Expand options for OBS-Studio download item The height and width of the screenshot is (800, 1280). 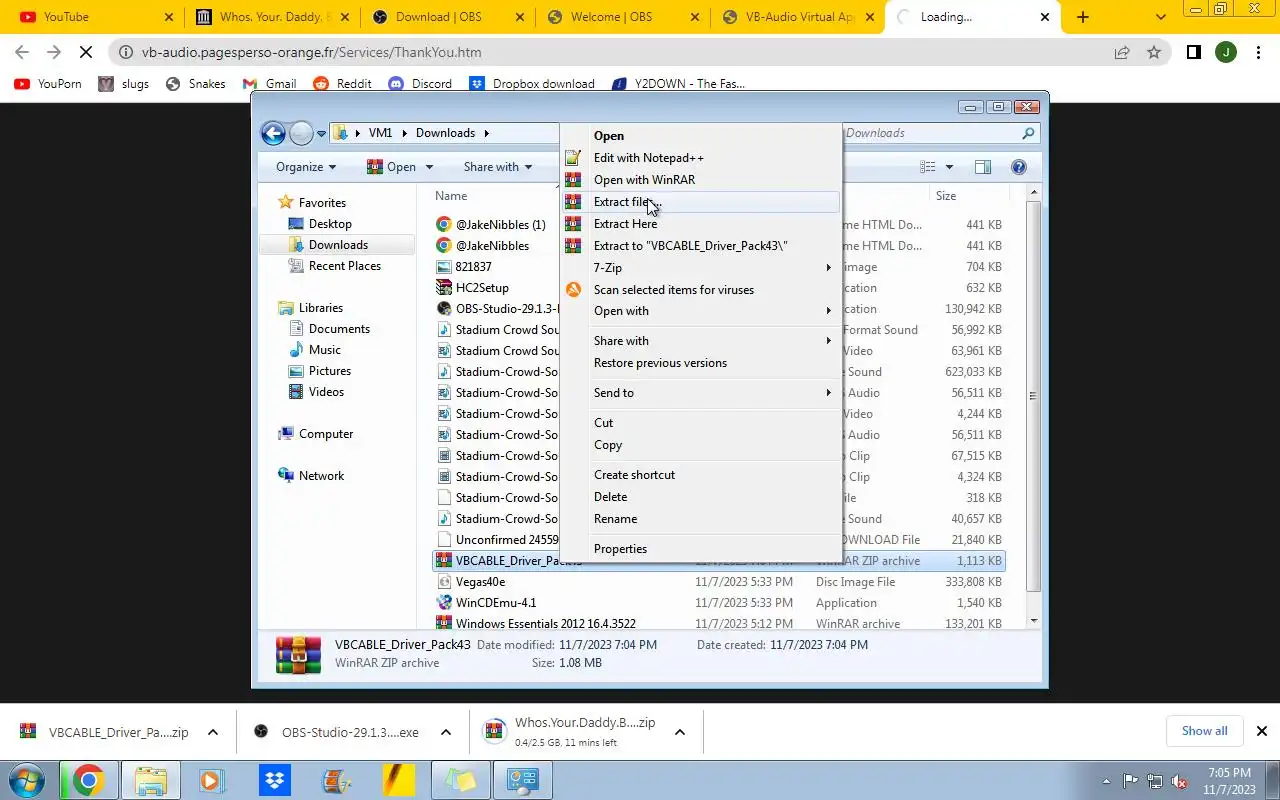[x=446, y=732]
